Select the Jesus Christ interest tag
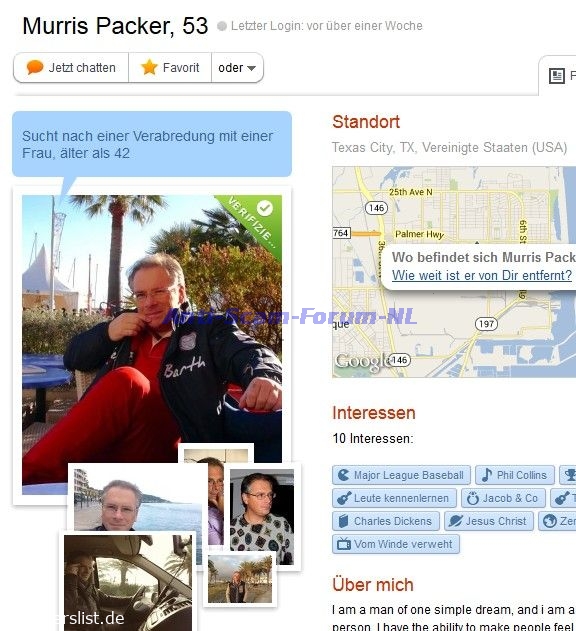The height and width of the screenshot is (631, 576). 489,521
